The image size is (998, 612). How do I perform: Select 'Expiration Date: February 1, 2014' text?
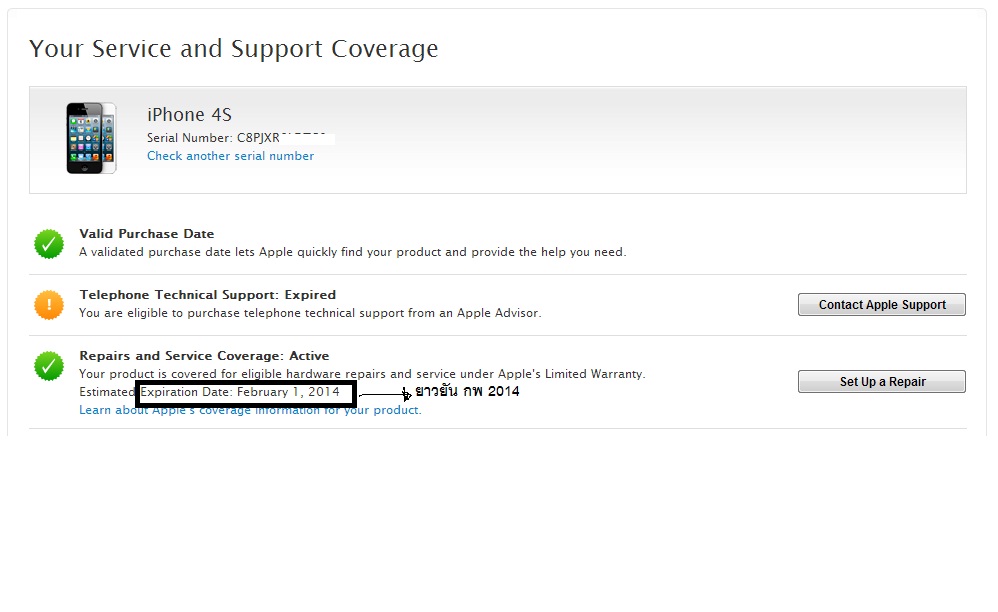[240, 392]
